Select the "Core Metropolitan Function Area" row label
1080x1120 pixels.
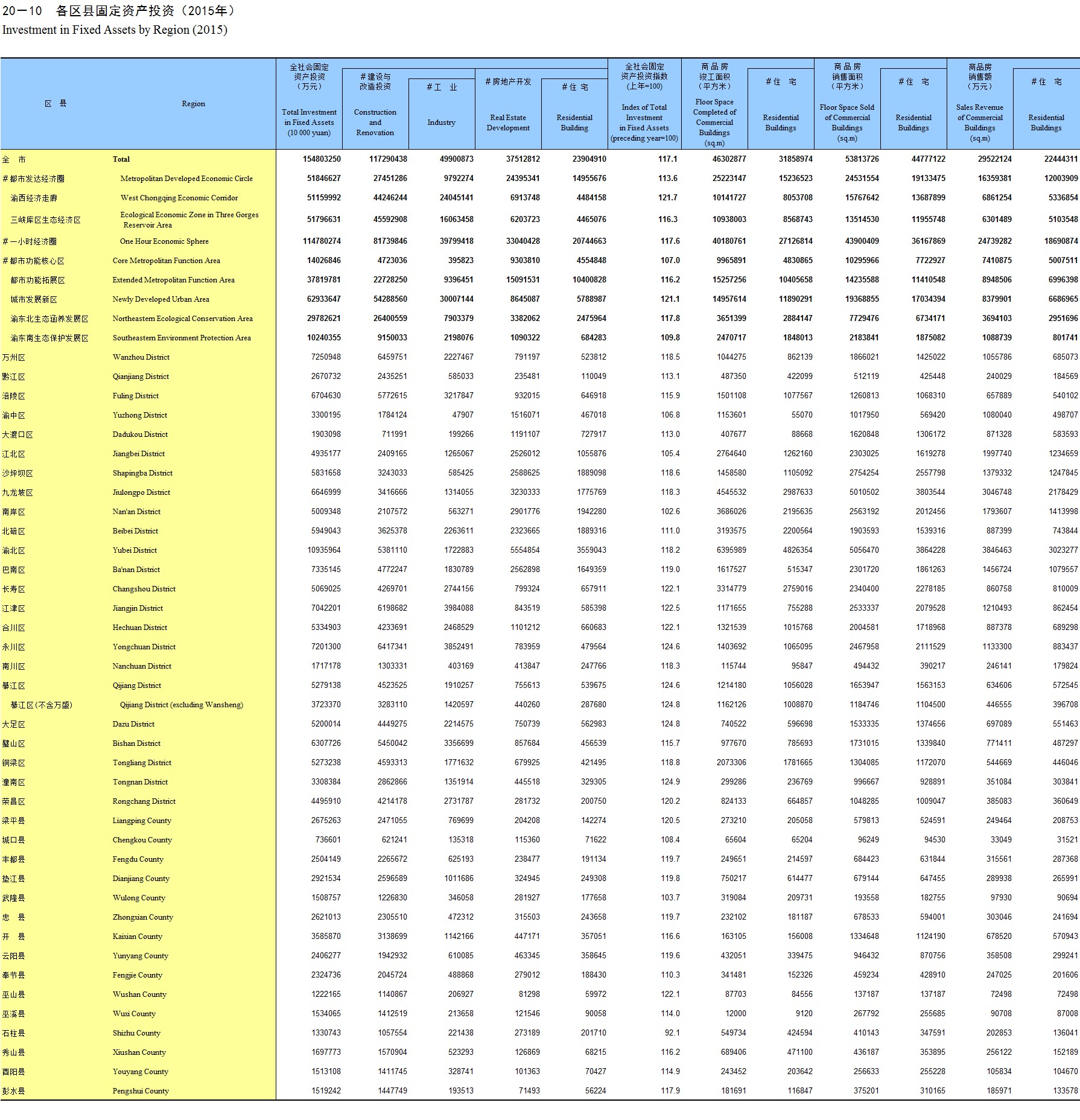pos(166,261)
